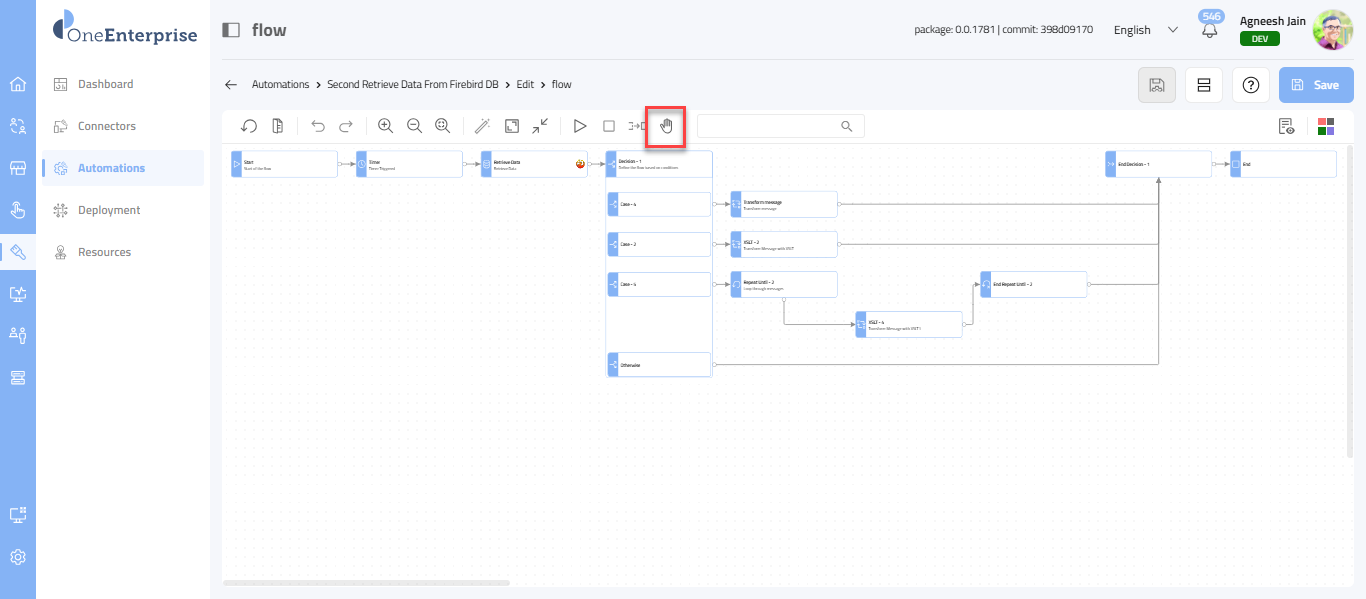Image resolution: width=1366 pixels, height=599 pixels.
Task: Click the blue Save button
Action: (x=1315, y=85)
